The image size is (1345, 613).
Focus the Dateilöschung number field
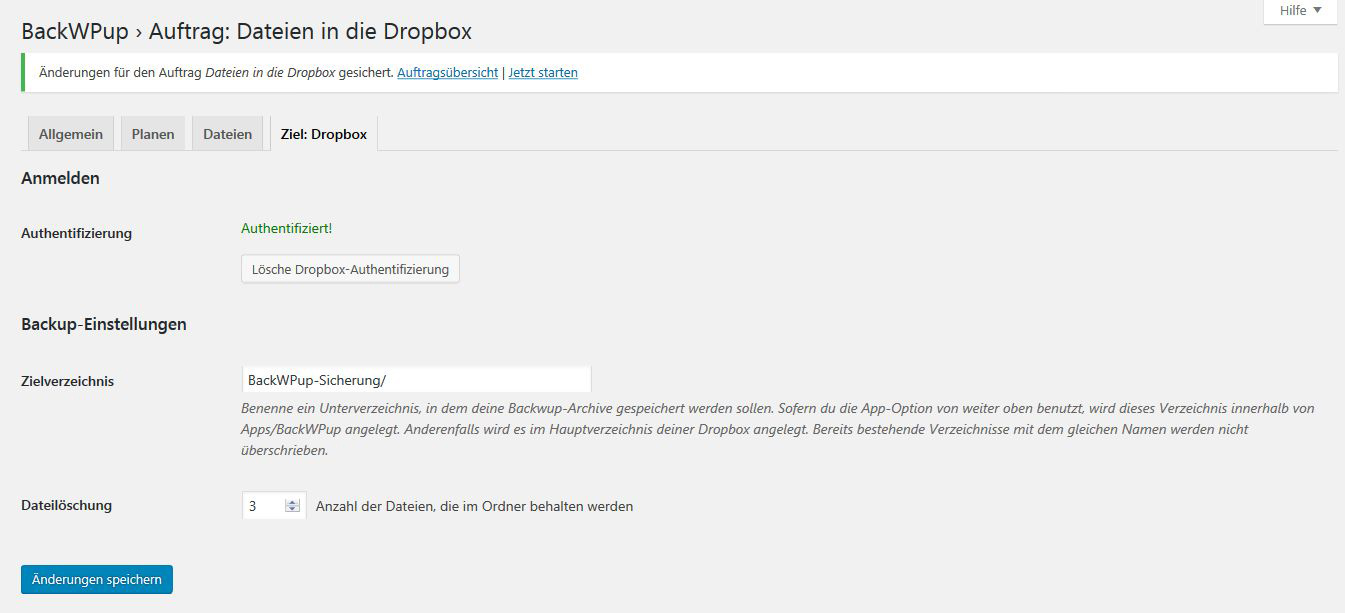(274, 506)
